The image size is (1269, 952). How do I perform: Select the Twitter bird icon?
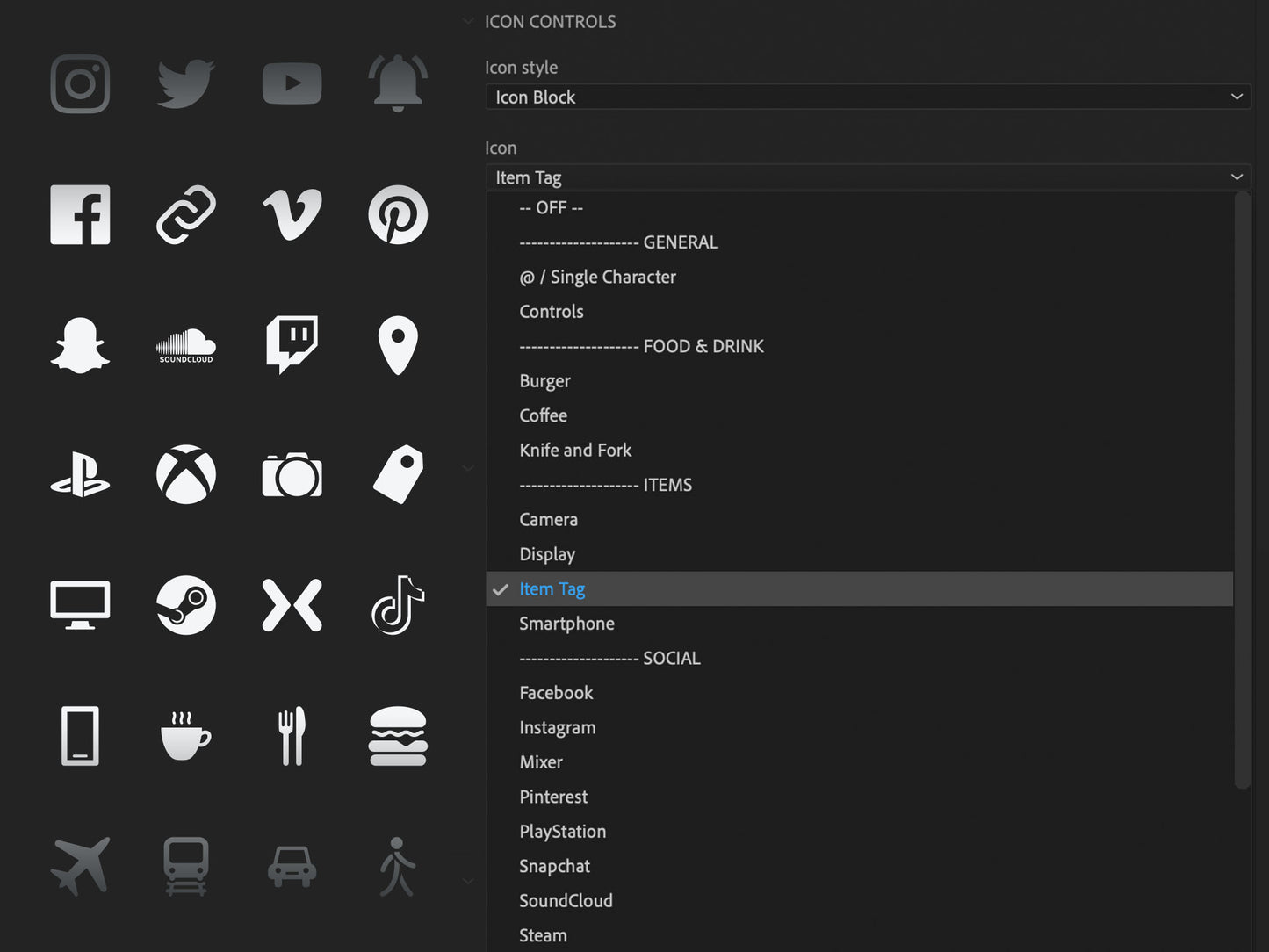(x=186, y=84)
